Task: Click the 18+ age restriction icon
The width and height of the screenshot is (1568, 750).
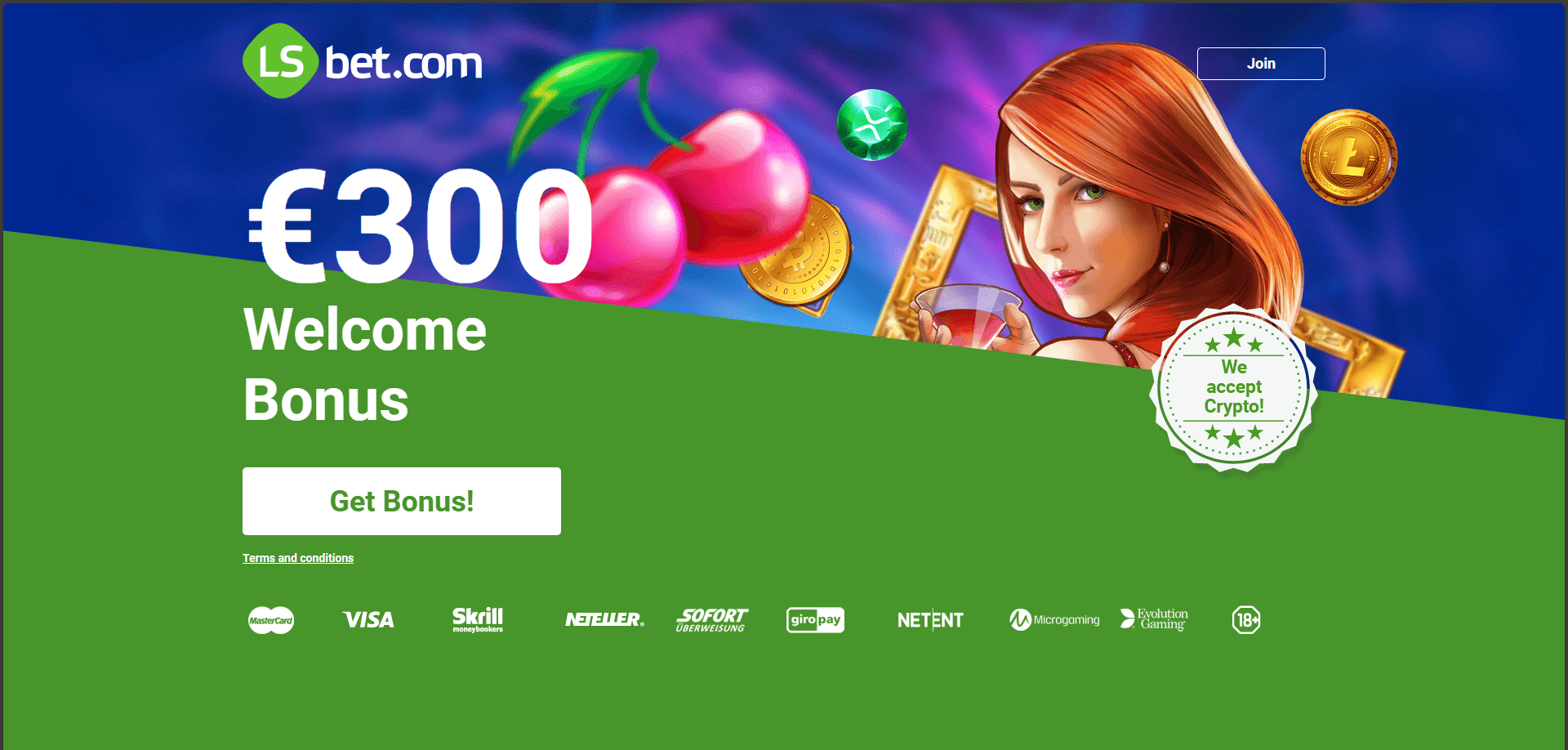Action: tap(1246, 620)
